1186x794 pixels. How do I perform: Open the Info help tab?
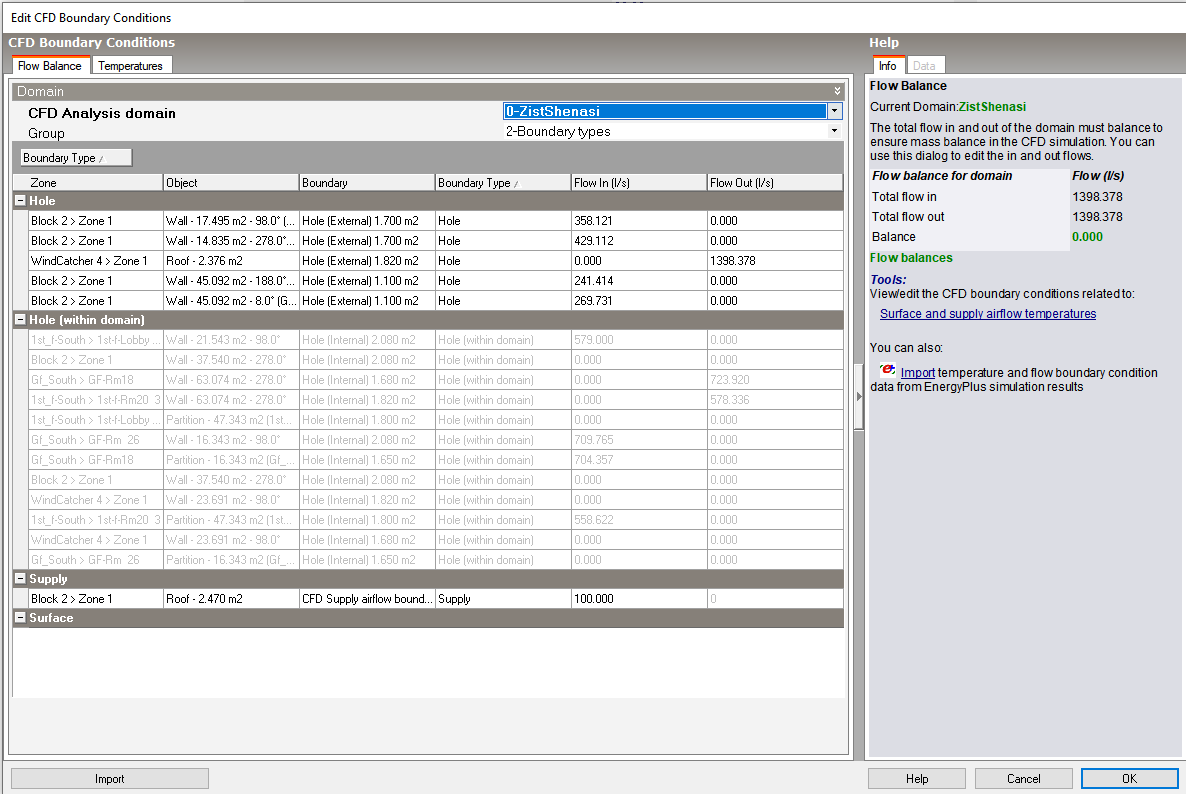[887, 66]
